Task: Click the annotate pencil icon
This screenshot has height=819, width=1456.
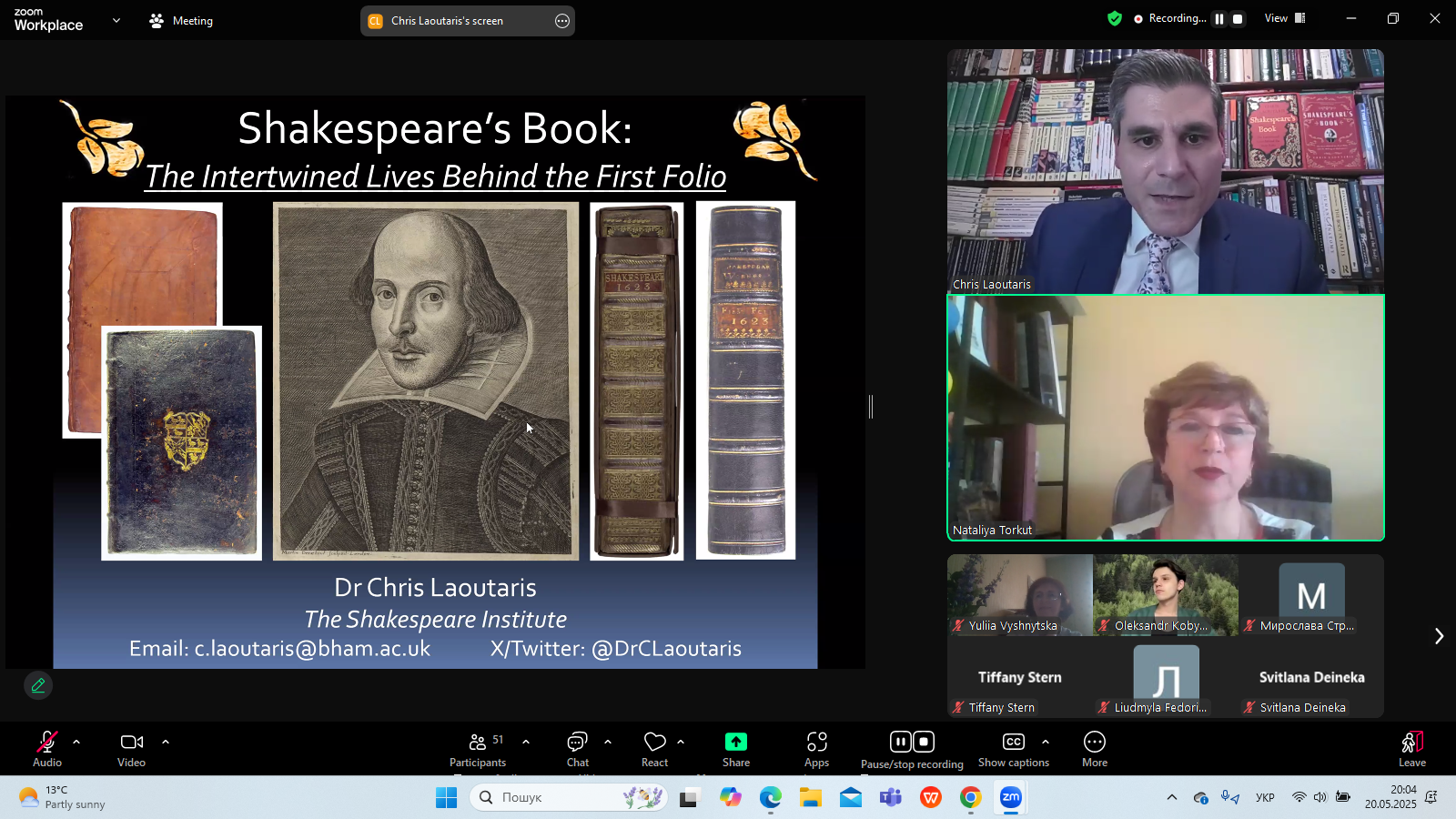Action: point(38,685)
